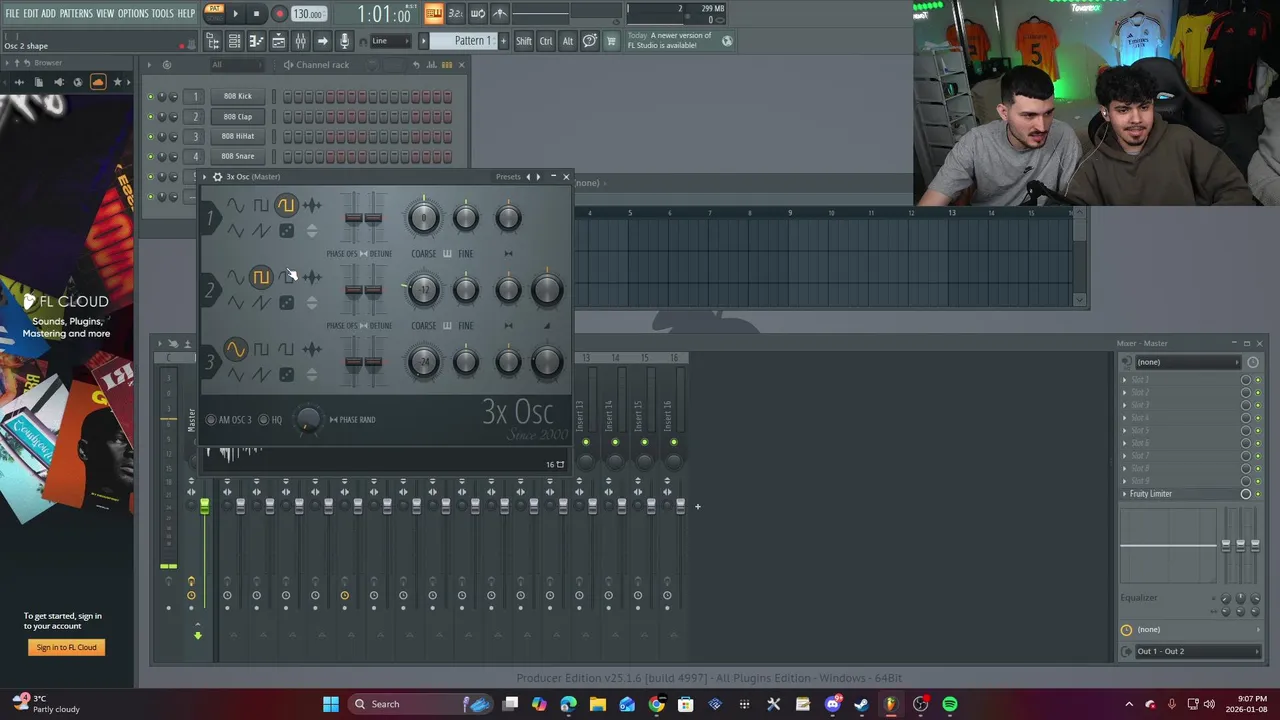Select saw wave shape for oscillator 2
Viewport: 1280px width, 720px height.
(x=261, y=303)
